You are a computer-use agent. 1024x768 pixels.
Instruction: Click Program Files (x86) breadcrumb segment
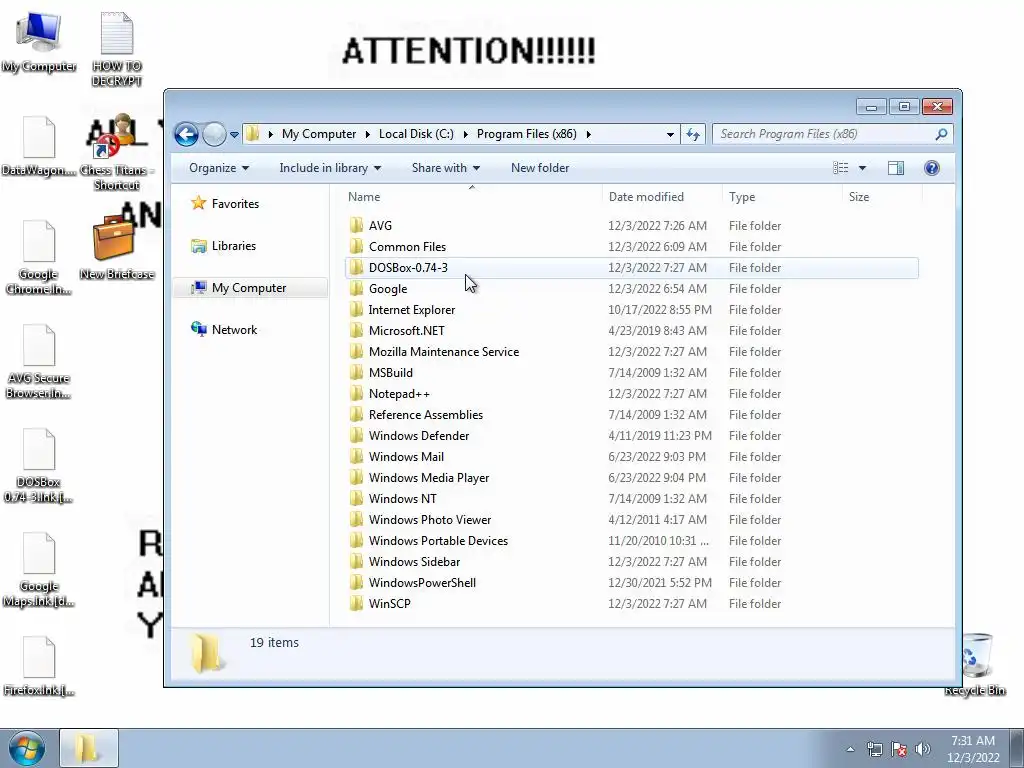coord(526,134)
